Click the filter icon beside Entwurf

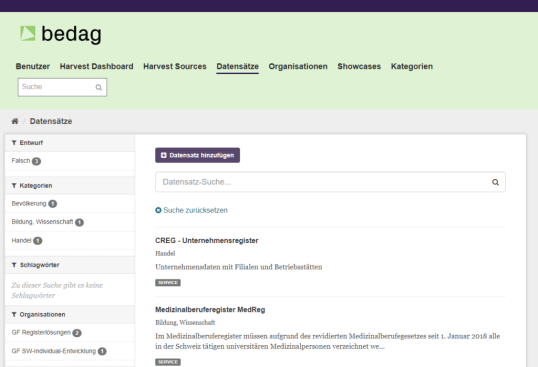[x=14, y=143]
